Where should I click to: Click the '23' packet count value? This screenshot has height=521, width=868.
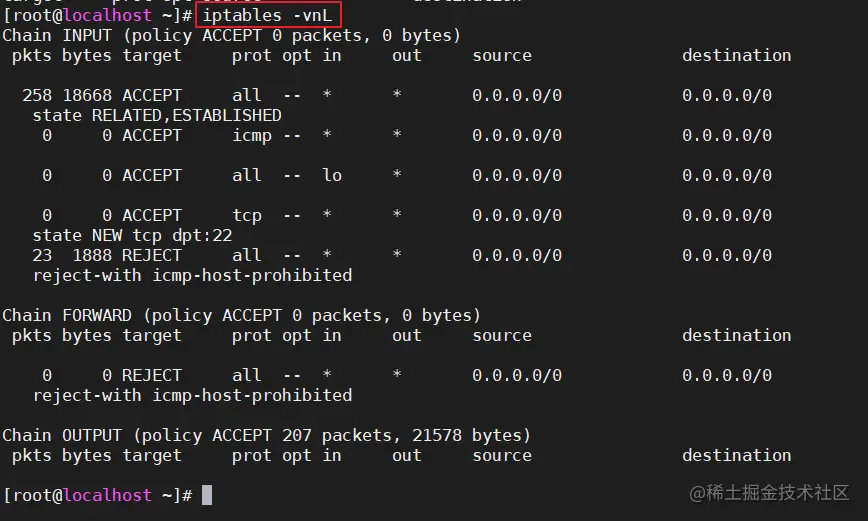click(x=42, y=255)
